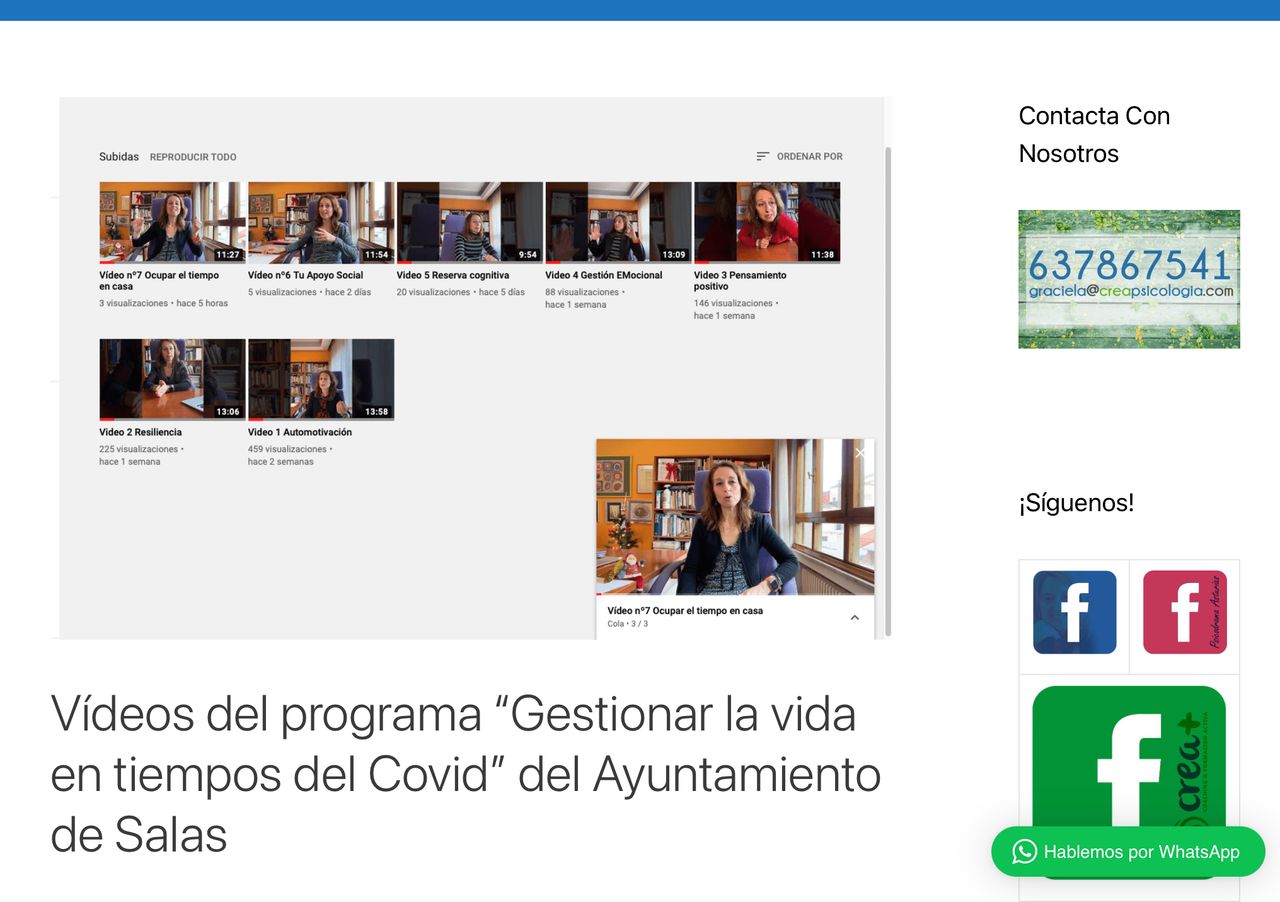The image size is (1280, 902).
Task: Click the blue Facebook icon
Action: click(x=1074, y=612)
